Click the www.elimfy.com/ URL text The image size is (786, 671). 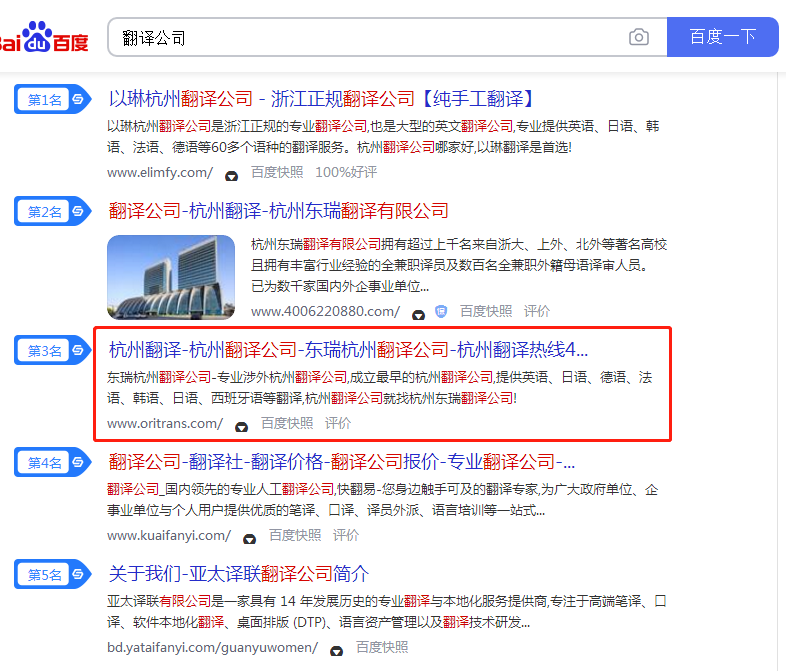160,172
